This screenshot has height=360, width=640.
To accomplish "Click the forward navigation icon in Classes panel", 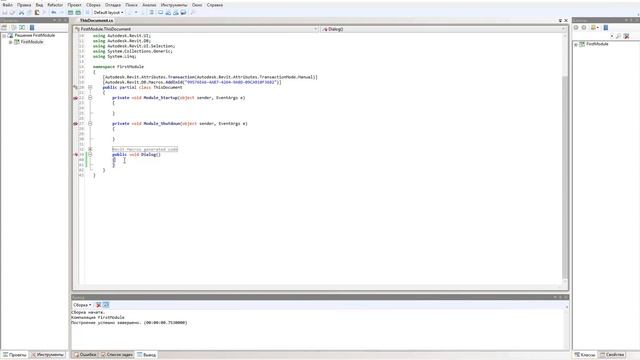I will click(x=584, y=27).
